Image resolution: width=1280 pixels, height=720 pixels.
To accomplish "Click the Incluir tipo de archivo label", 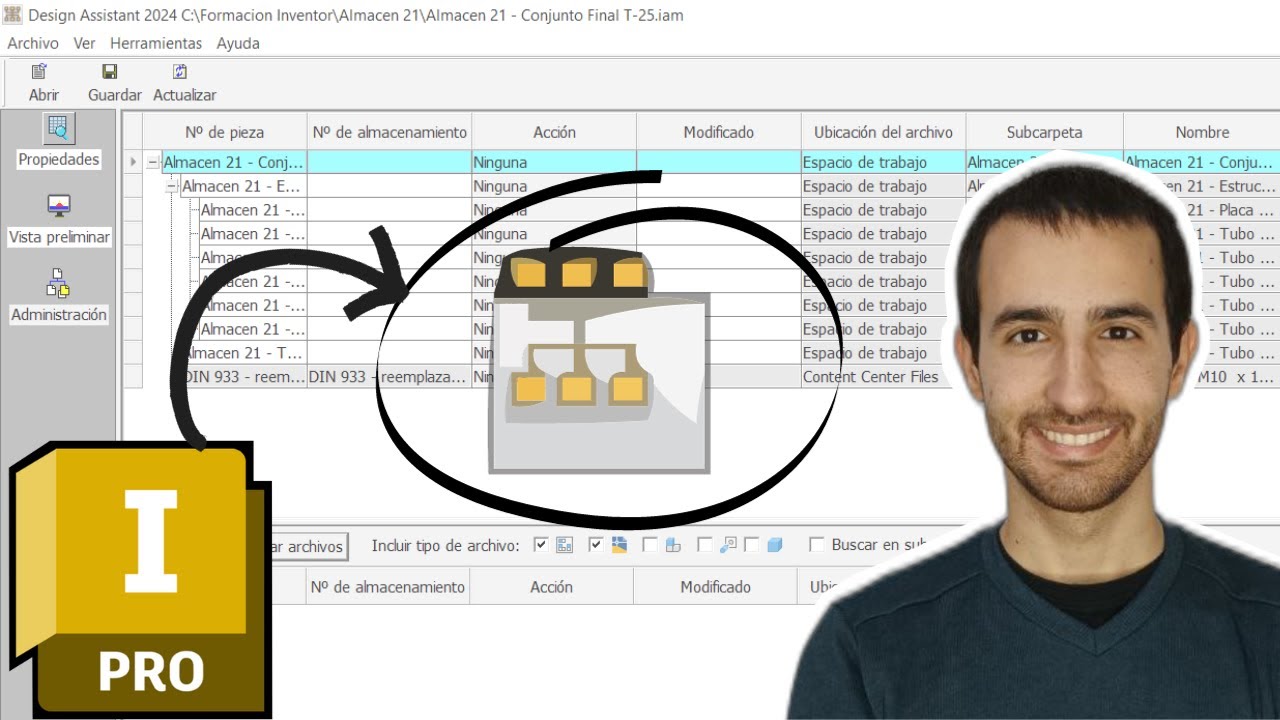I will [x=445, y=546].
